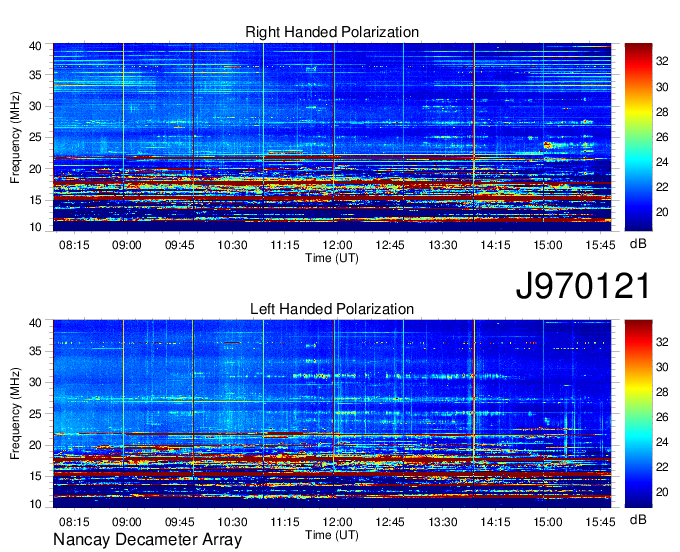
Task: Click the left-handed plot's dB color bar
Action: pyautogui.click(x=638, y=414)
